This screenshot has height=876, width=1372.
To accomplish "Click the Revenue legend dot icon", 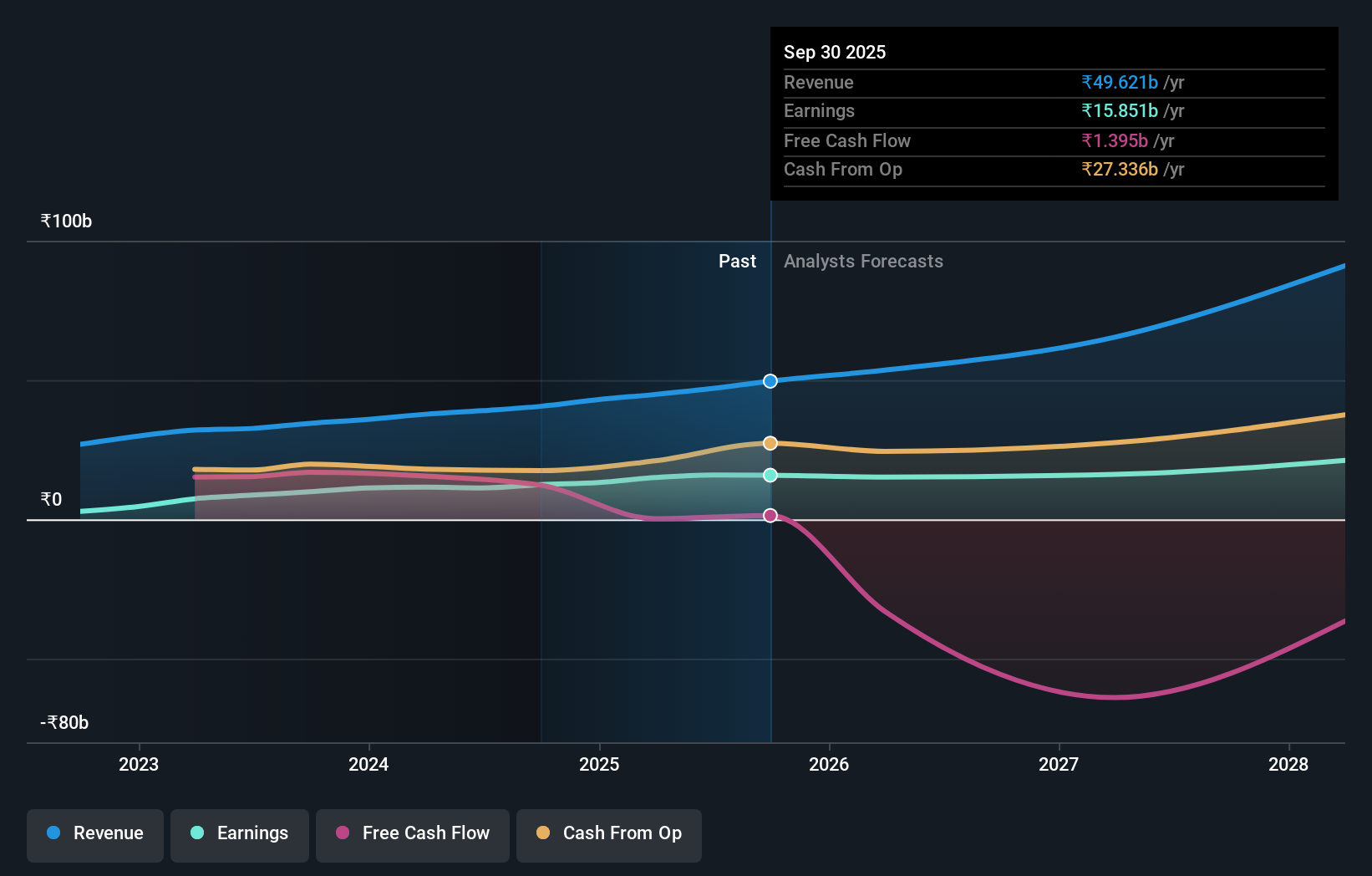I will click(52, 833).
